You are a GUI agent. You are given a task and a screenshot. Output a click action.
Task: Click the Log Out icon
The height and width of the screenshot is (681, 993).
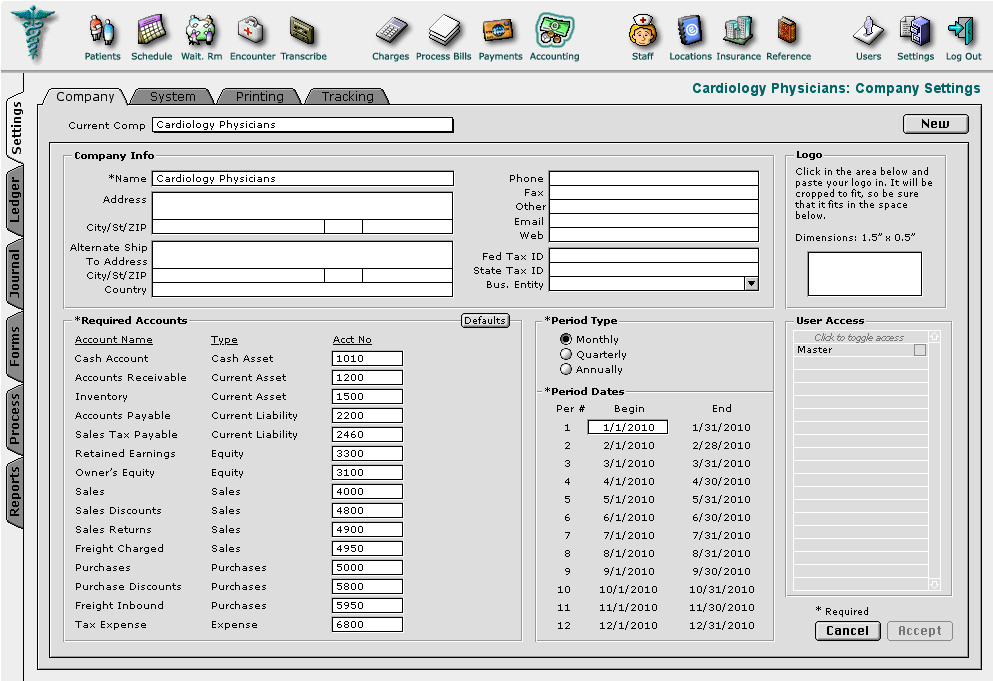pyautogui.click(x=963, y=38)
